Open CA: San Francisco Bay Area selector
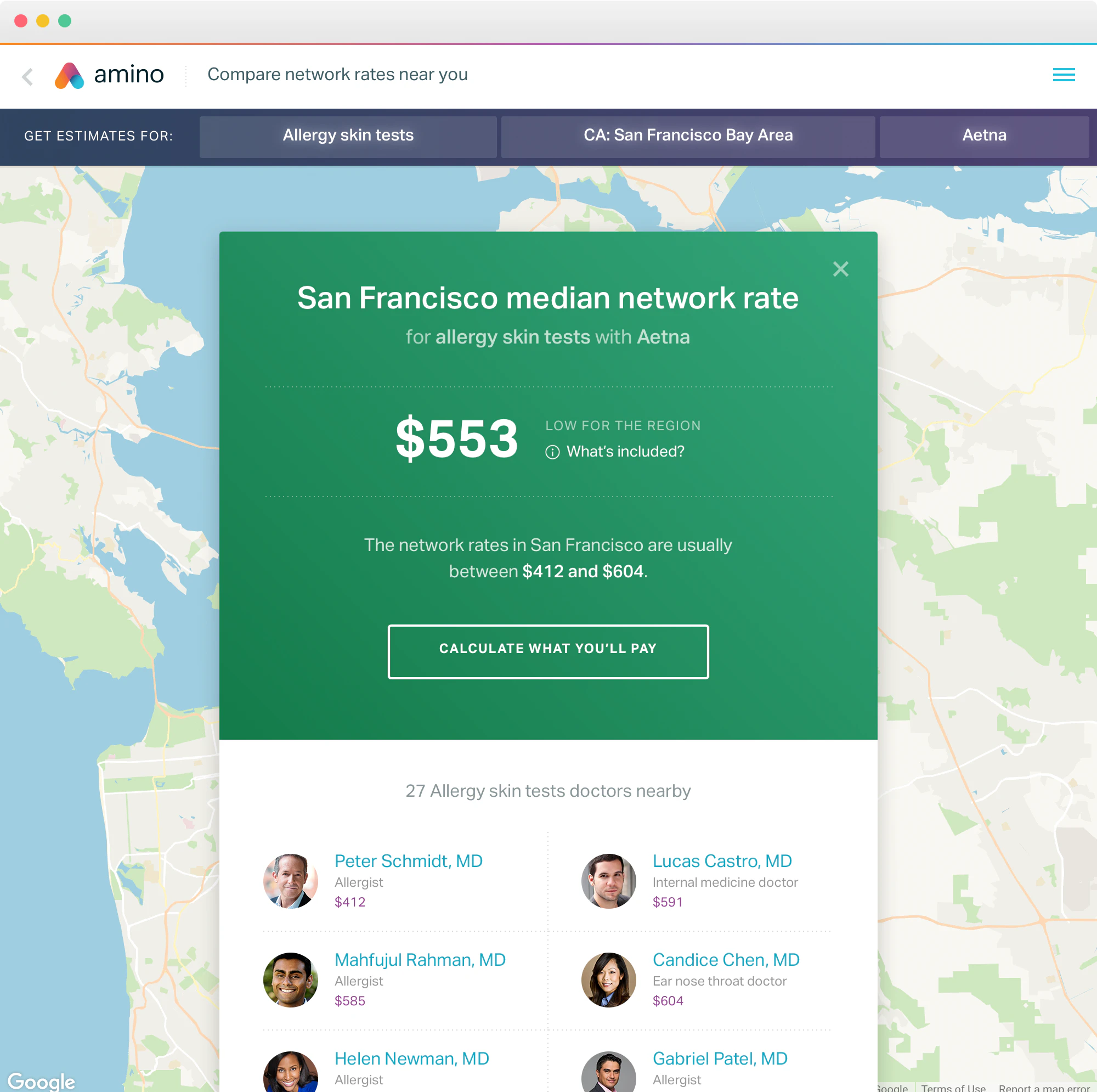 pyautogui.click(x=688, y=136)
